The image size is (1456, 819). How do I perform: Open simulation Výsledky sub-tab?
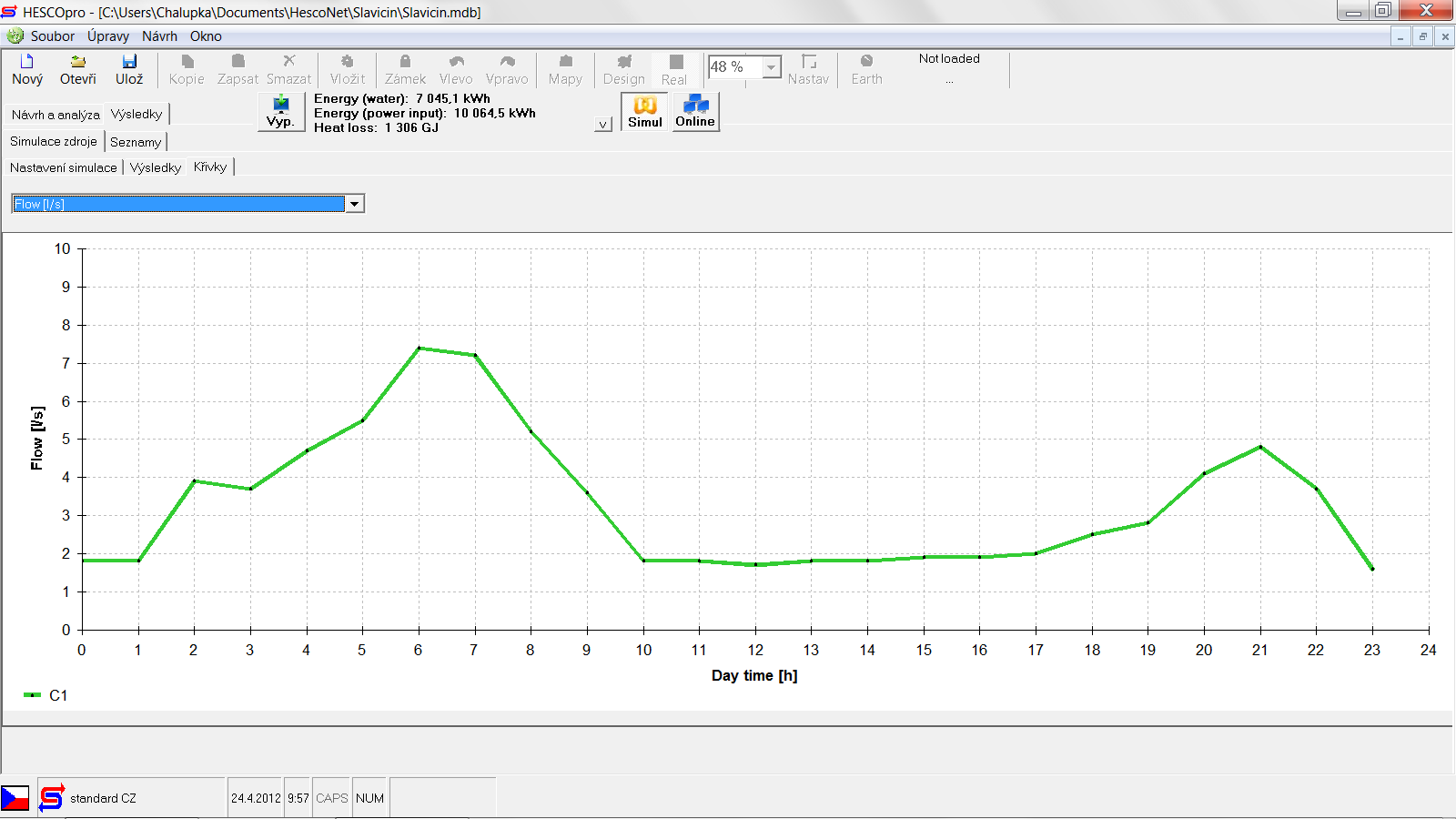pyautogui.click(x=156, y=167)
